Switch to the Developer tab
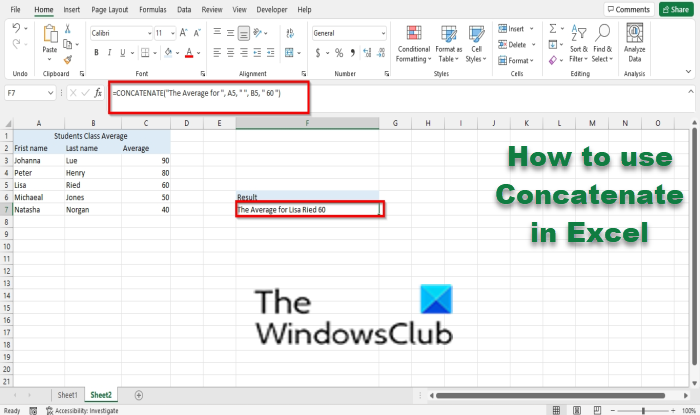Viewport: 700px width, 415px height. [x=271, y=9]
